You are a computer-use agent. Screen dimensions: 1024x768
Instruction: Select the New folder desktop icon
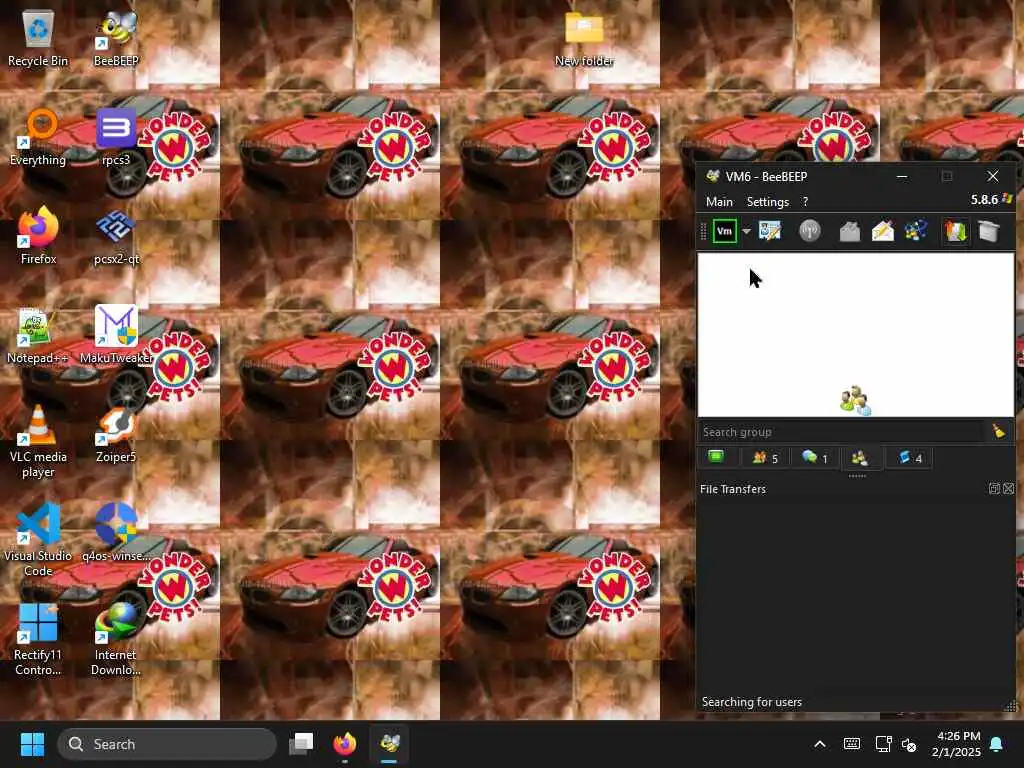[x=584, y=40]
